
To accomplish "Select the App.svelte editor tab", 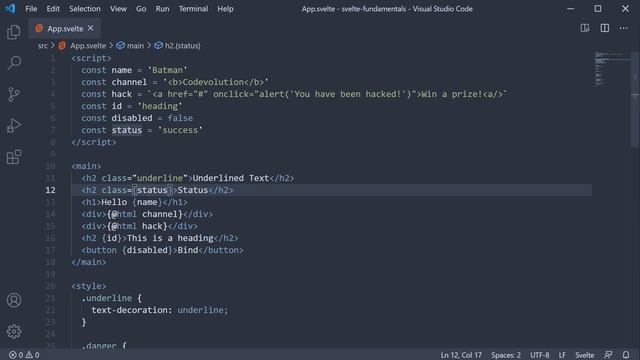I will [64, 29].
